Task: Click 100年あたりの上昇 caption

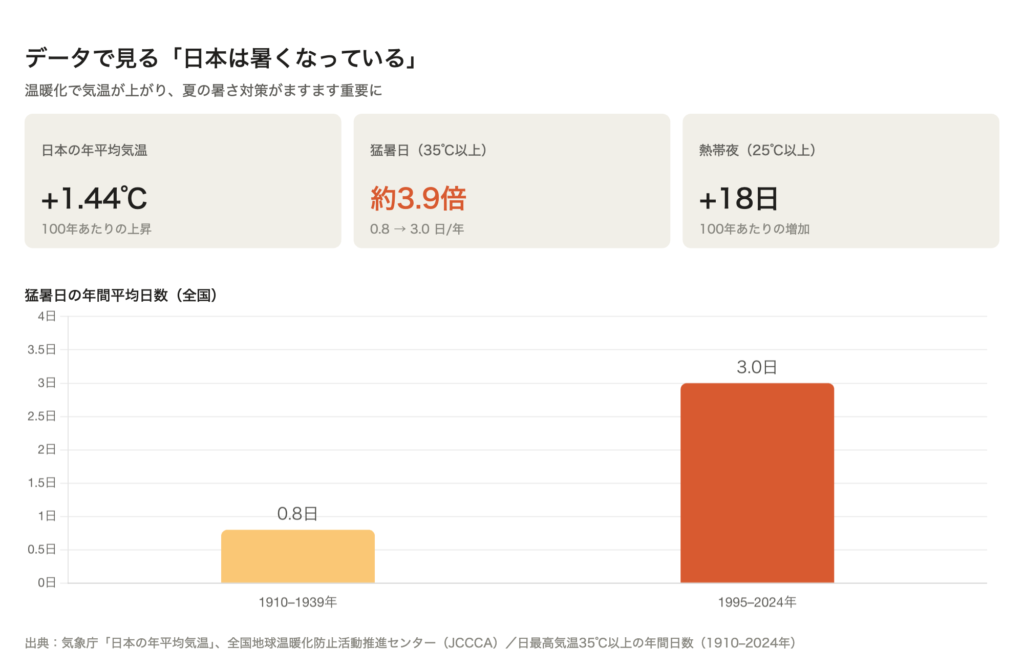Action: [97, 229]
